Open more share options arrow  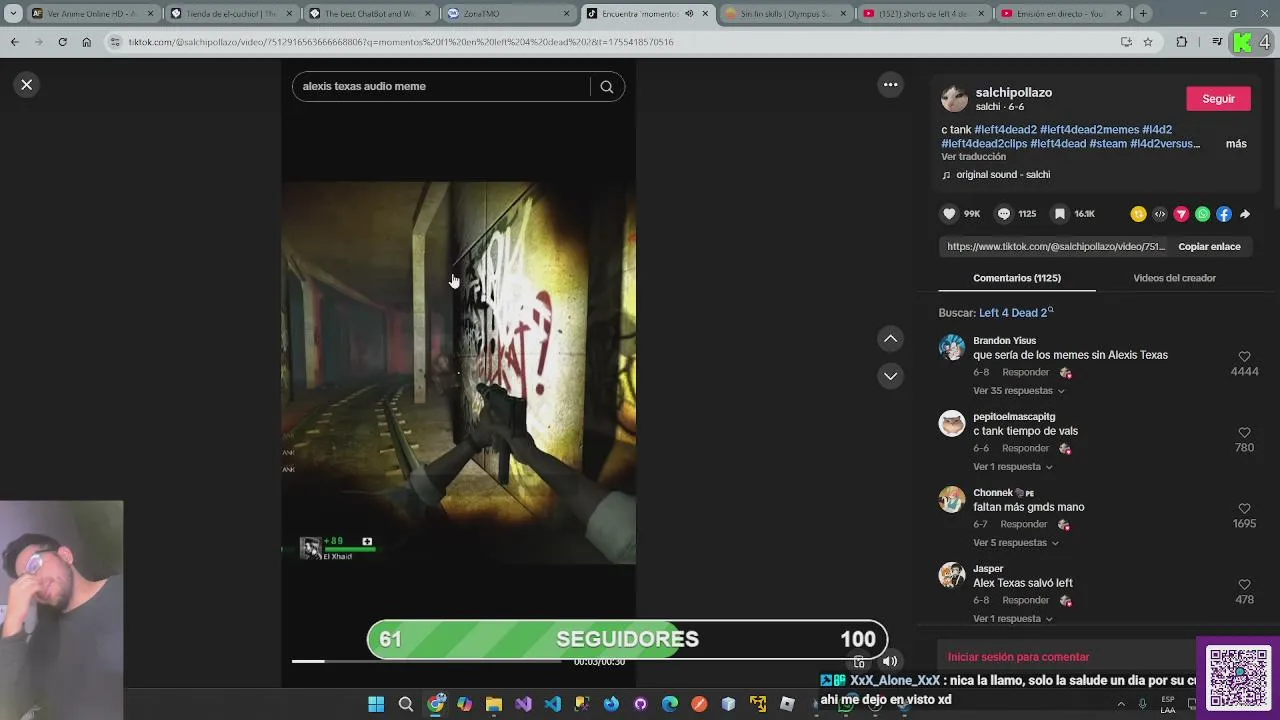[1245, 214]
